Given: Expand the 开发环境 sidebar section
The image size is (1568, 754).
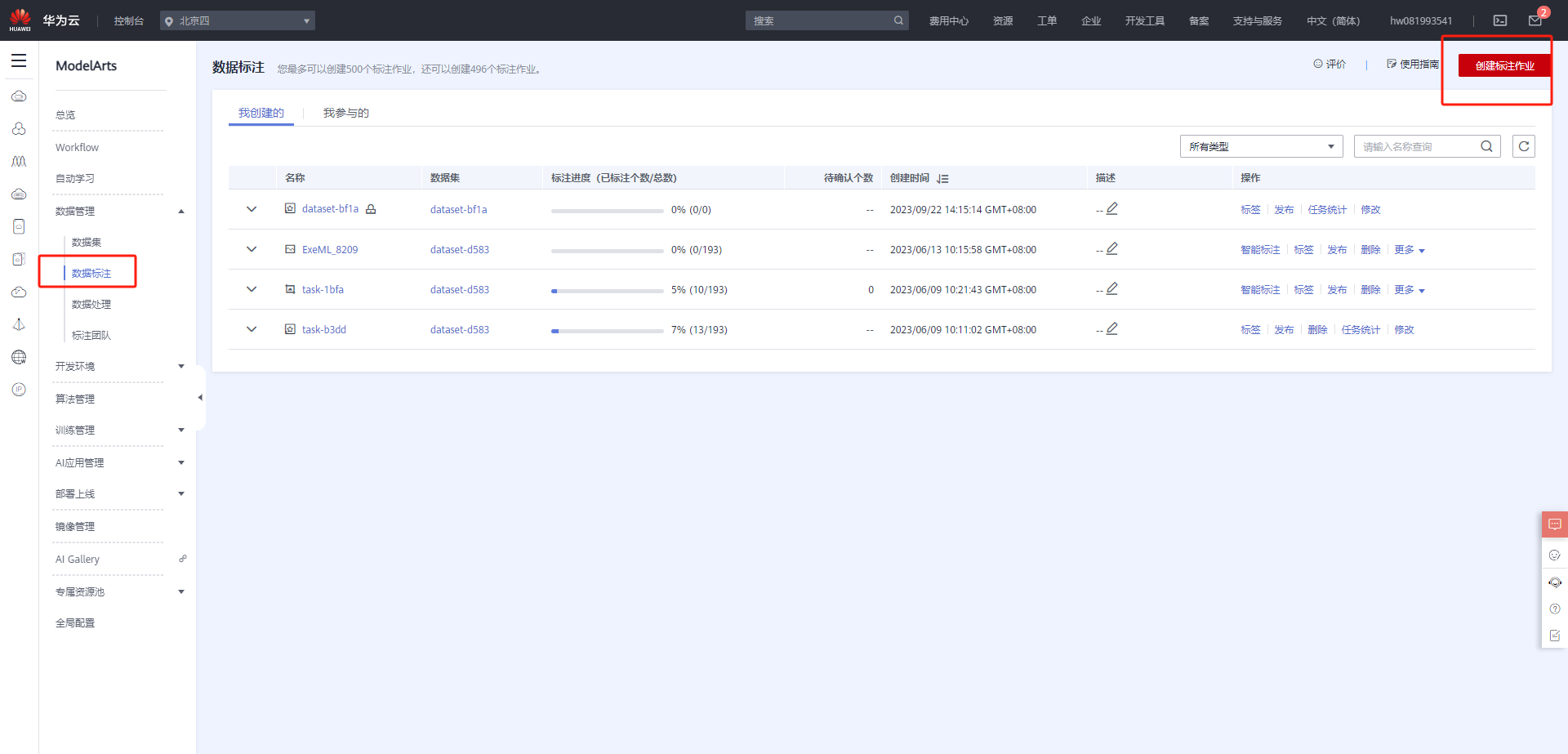Looking at the screenshot, I should click(x=181, y=366).
